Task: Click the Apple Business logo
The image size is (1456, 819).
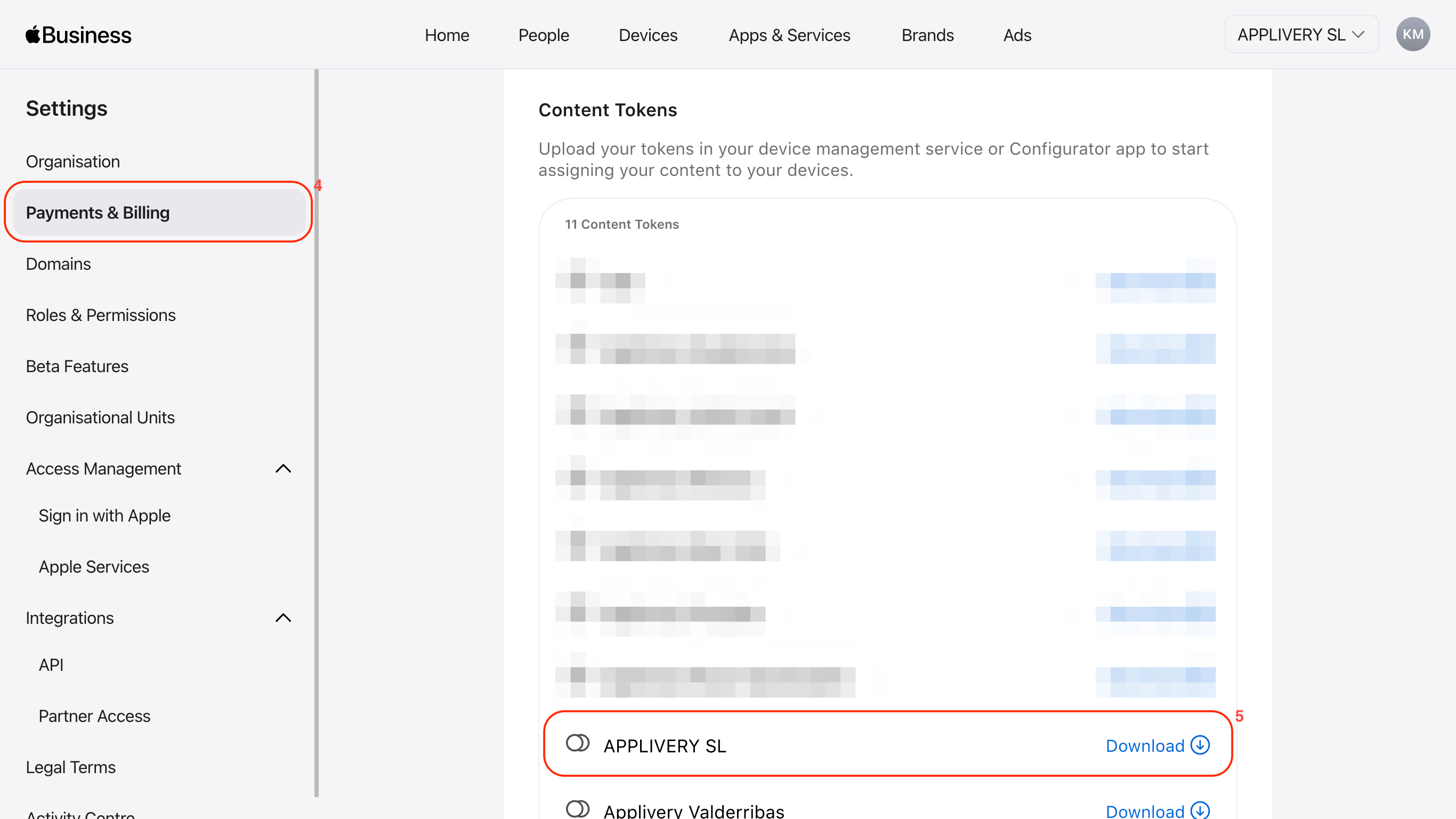Action: tap(78, 35)
